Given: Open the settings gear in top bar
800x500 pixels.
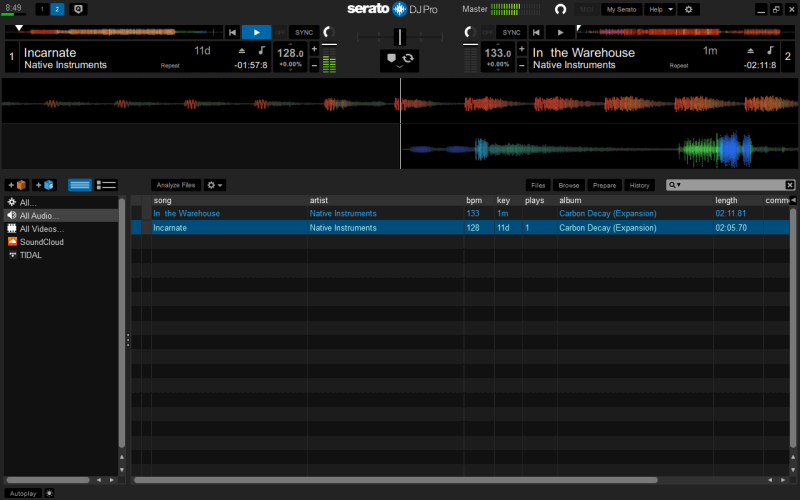Looking at the screenshot, I should pos(688,9).
